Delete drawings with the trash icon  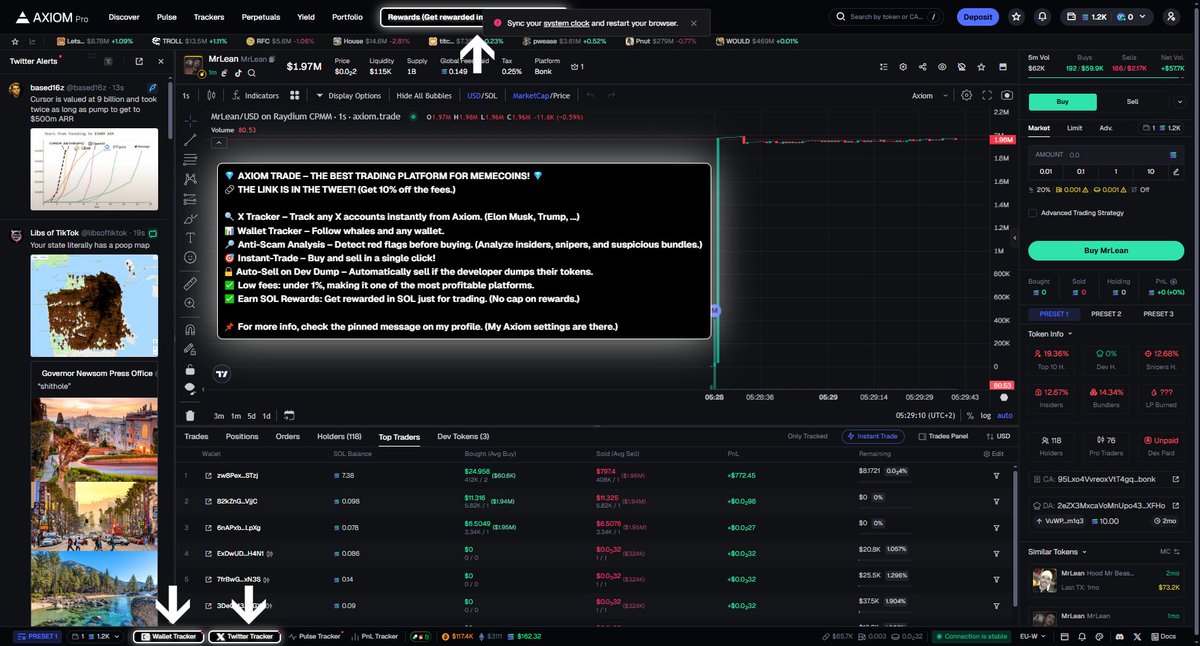[x=190, y=415]
